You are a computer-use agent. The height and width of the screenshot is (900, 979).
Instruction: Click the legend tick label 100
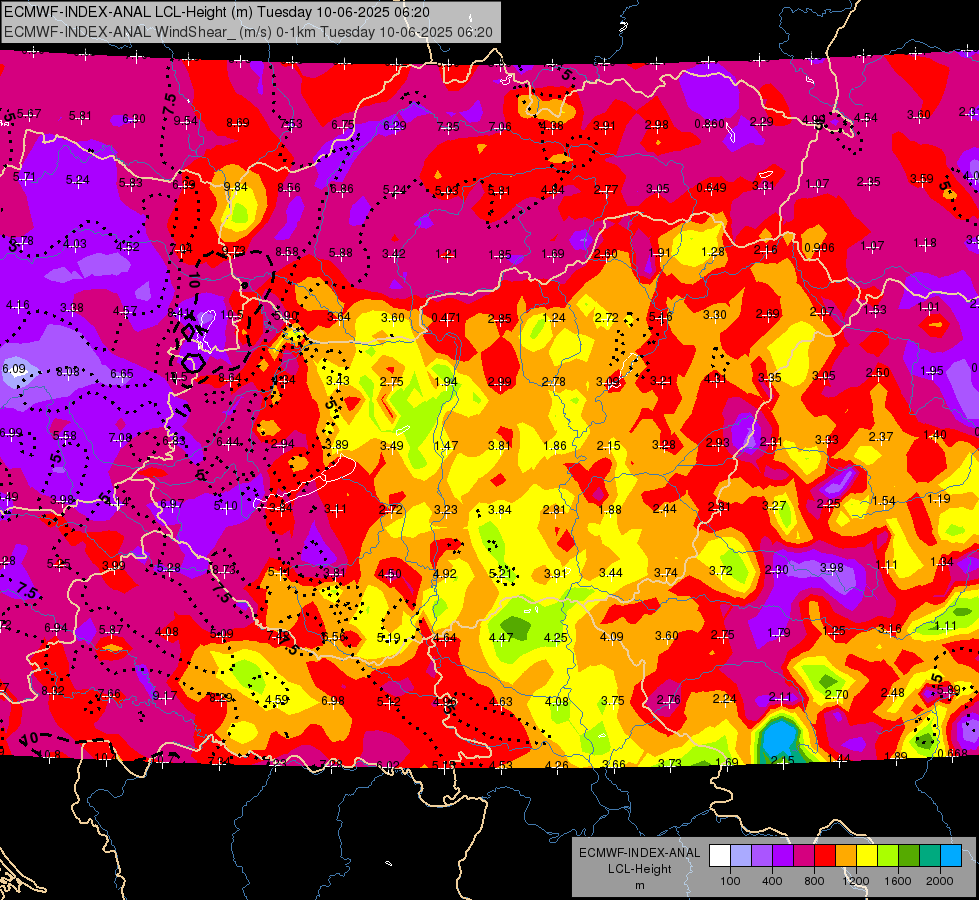click(730, 881)
